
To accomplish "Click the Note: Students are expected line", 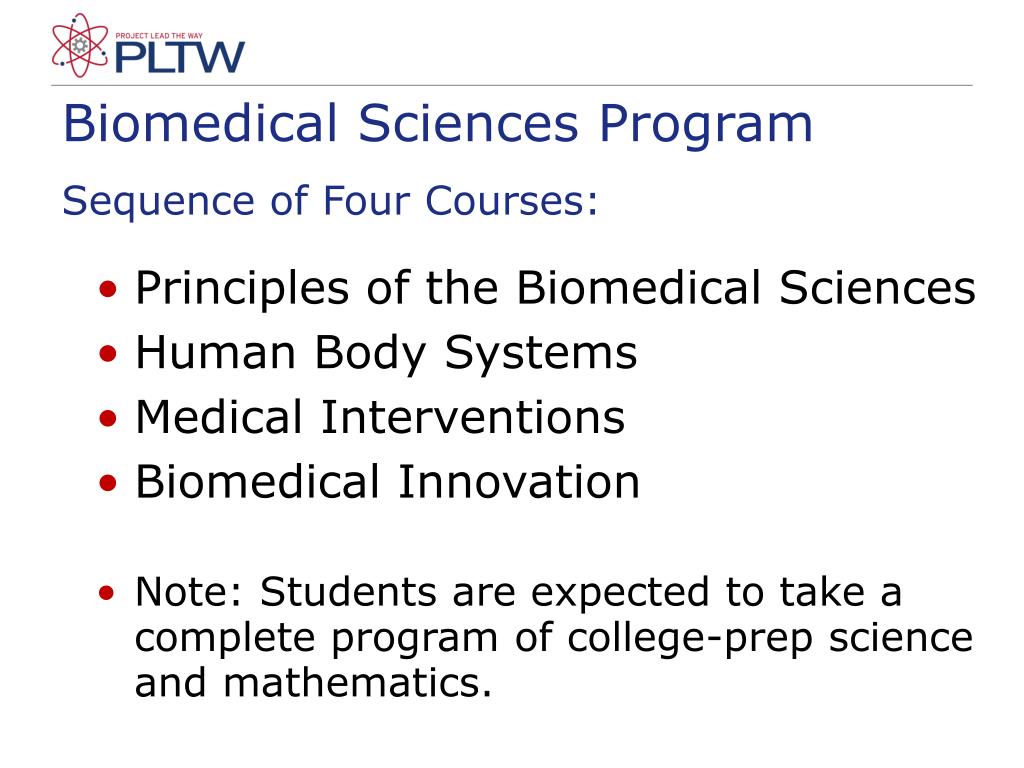I will (x=519, y=593).
